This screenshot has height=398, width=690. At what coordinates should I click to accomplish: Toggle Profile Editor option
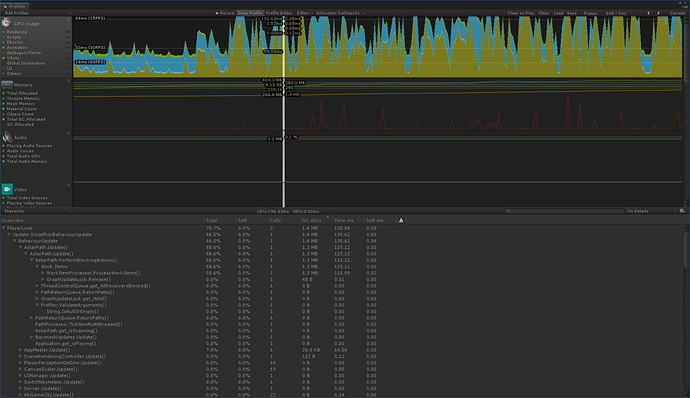279,13
